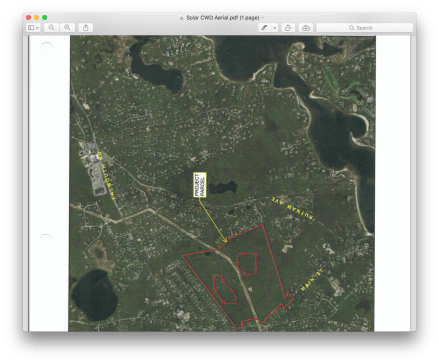Focus the Search field
The height and width of the screenshot is (364, 439).
pos(364,28)
